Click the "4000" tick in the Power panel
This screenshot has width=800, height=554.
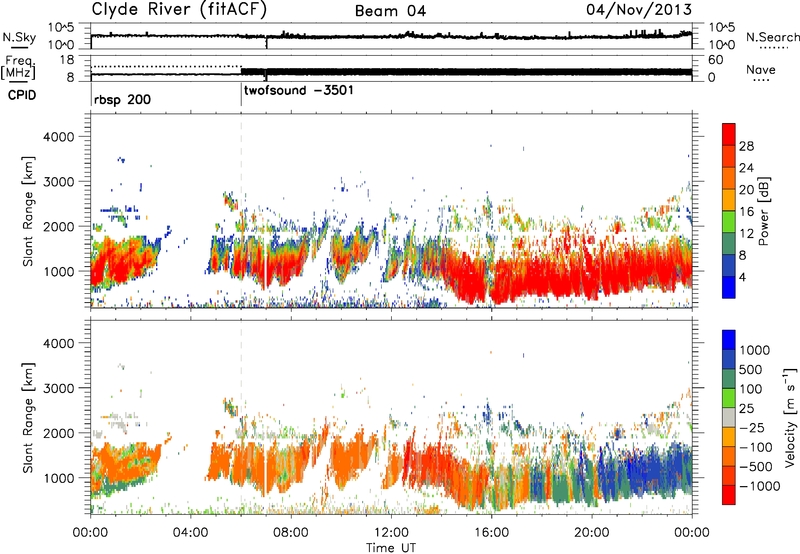point(58,137)
